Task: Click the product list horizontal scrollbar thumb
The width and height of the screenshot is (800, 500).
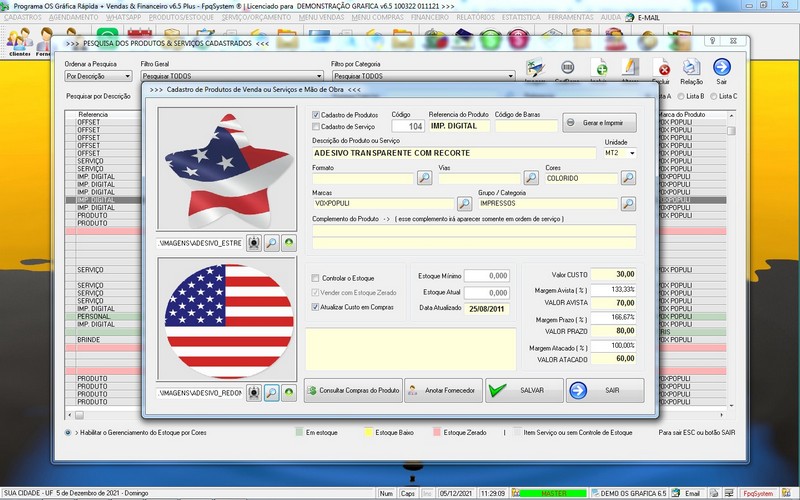Action: pos(80,415)
